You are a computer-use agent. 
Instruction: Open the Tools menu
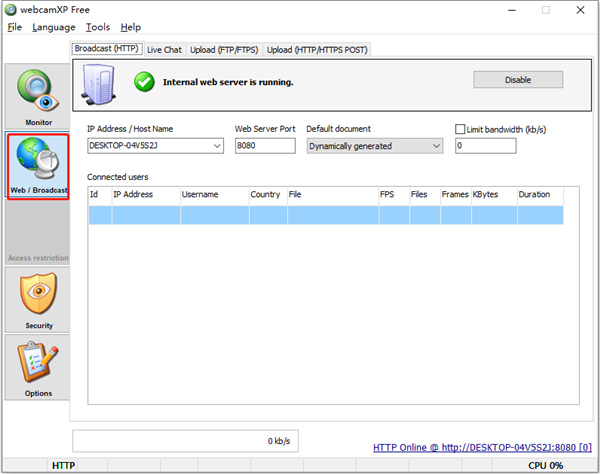(x=98, y=27)
